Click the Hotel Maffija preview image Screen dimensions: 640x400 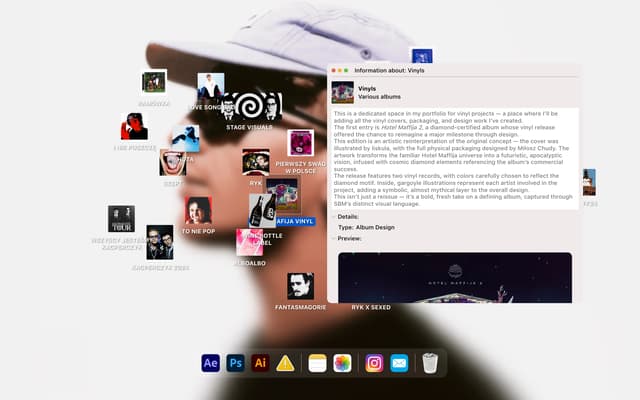tap(455, 278)
